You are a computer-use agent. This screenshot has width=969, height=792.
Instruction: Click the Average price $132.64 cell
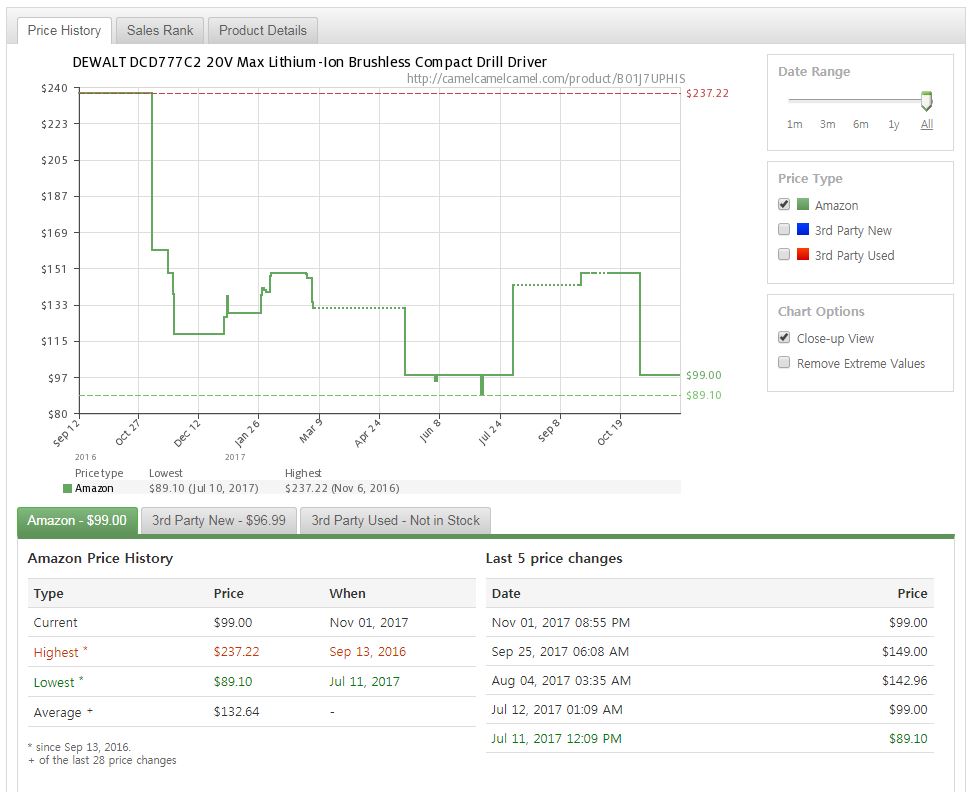(x=236, y=712)
